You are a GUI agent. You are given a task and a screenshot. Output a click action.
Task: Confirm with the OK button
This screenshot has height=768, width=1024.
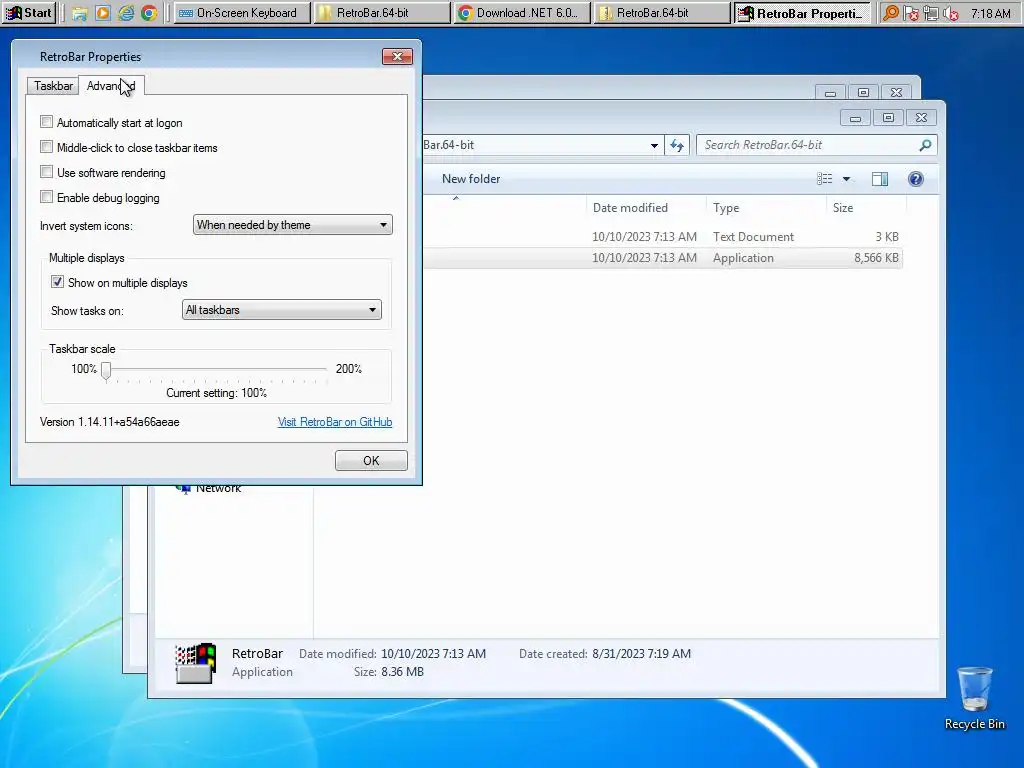pyautogui.click(x=371, y=460)
